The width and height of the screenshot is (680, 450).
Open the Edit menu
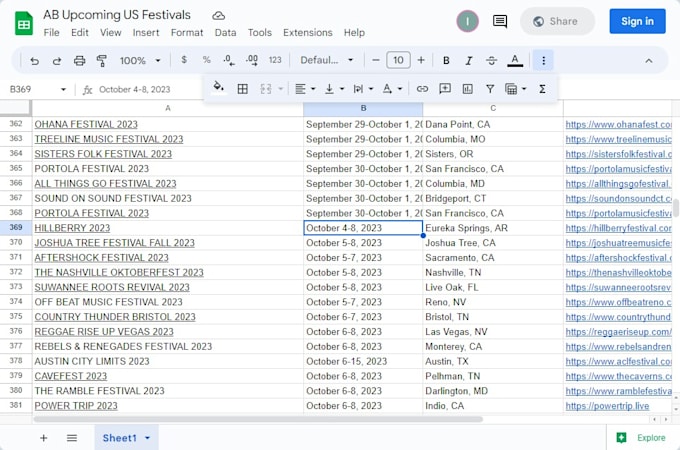(80, 33)
